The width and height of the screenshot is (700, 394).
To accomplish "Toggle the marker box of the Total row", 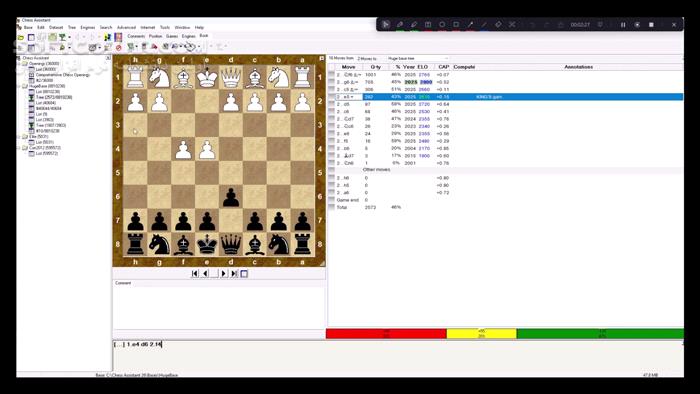I will tap(331, 207).
